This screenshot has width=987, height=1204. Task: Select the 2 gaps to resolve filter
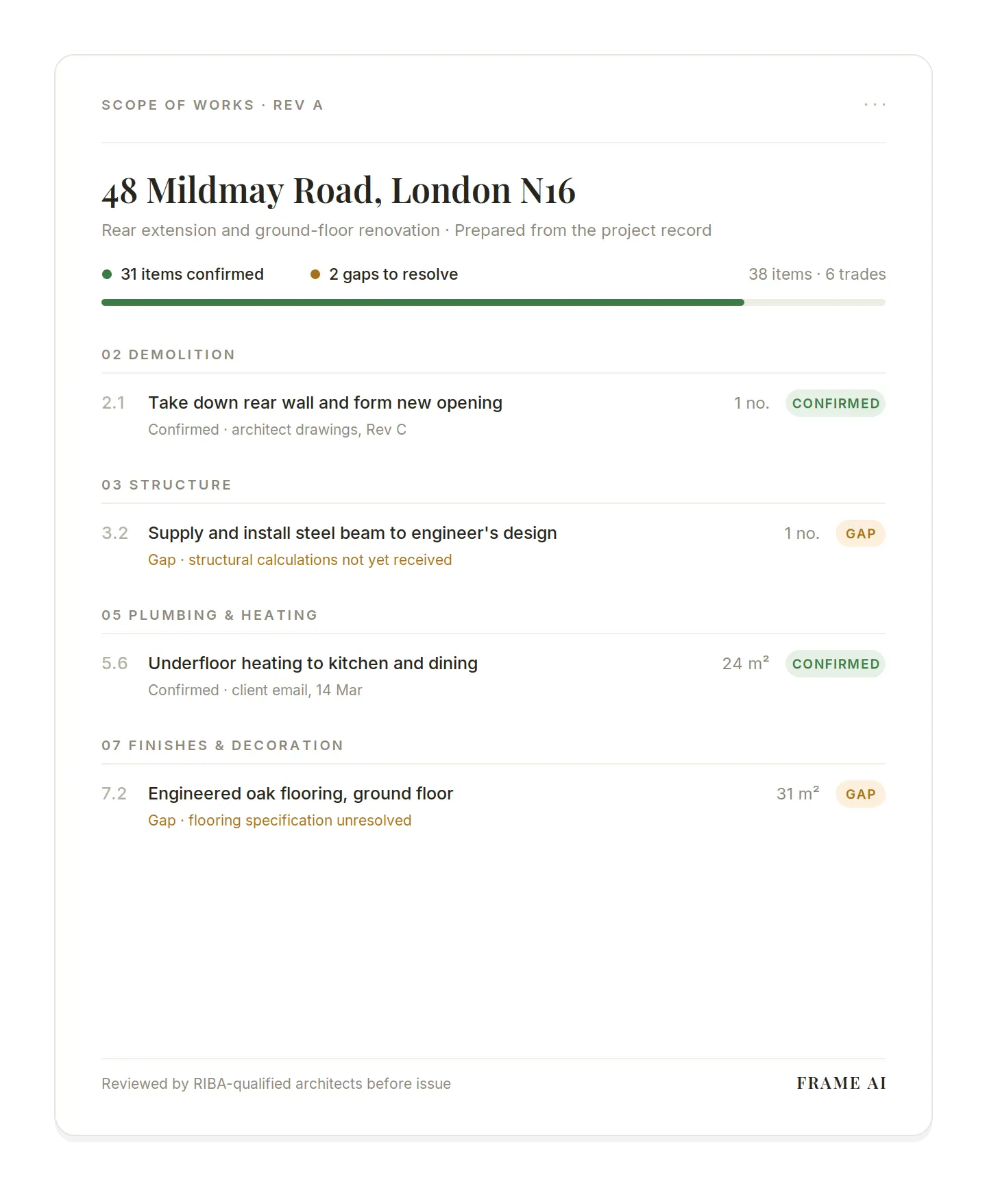tap(385, 274)
